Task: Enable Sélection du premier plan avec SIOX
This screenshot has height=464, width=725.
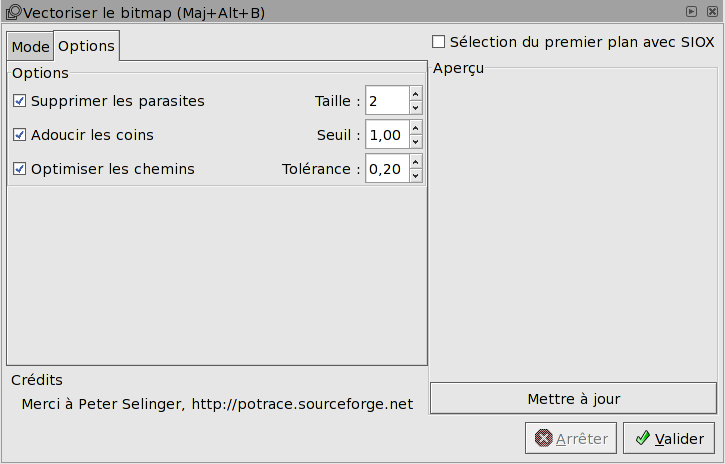Action: click(x=438, y=42)
